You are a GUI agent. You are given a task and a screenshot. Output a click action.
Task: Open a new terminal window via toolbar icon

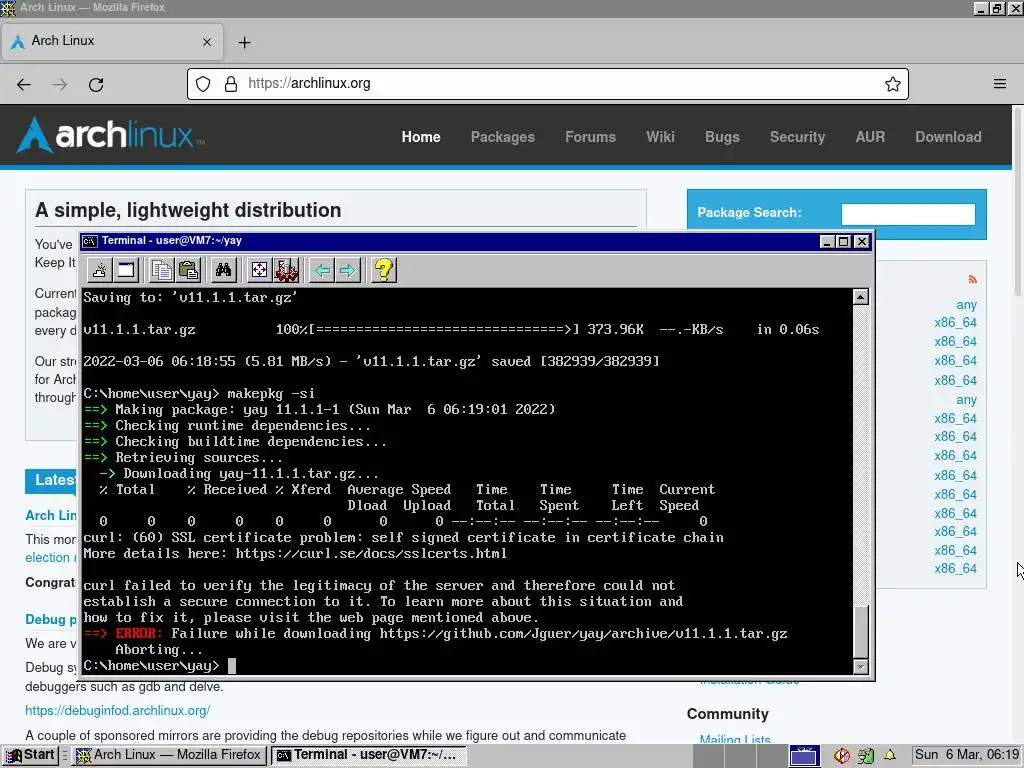point(126,270)
